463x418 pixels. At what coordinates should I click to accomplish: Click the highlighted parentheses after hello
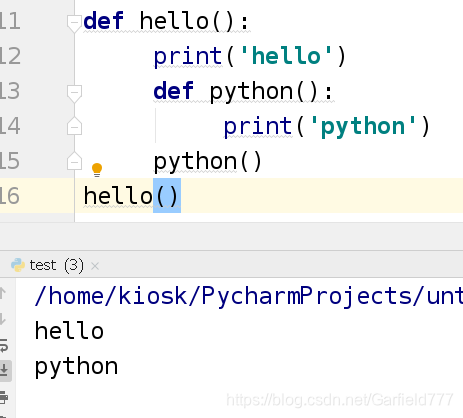(x=167, y=195)
